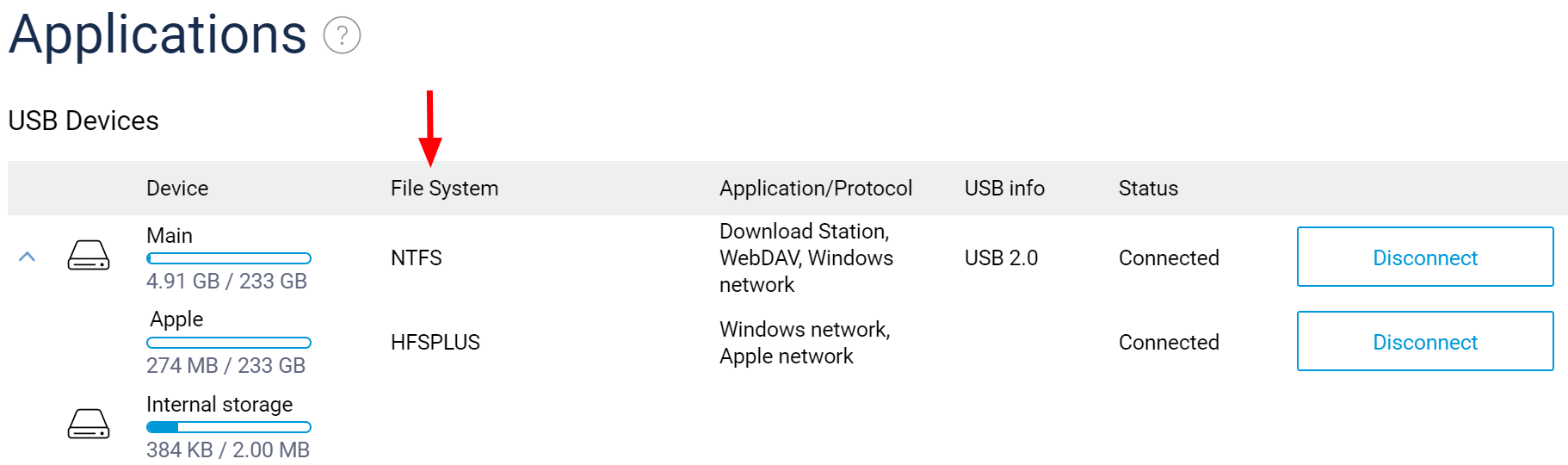The height and width of the screenshot is (465, 1568).
Task: Disconnect the Apple HFSPLUS partition
Action: [1424, 342]
